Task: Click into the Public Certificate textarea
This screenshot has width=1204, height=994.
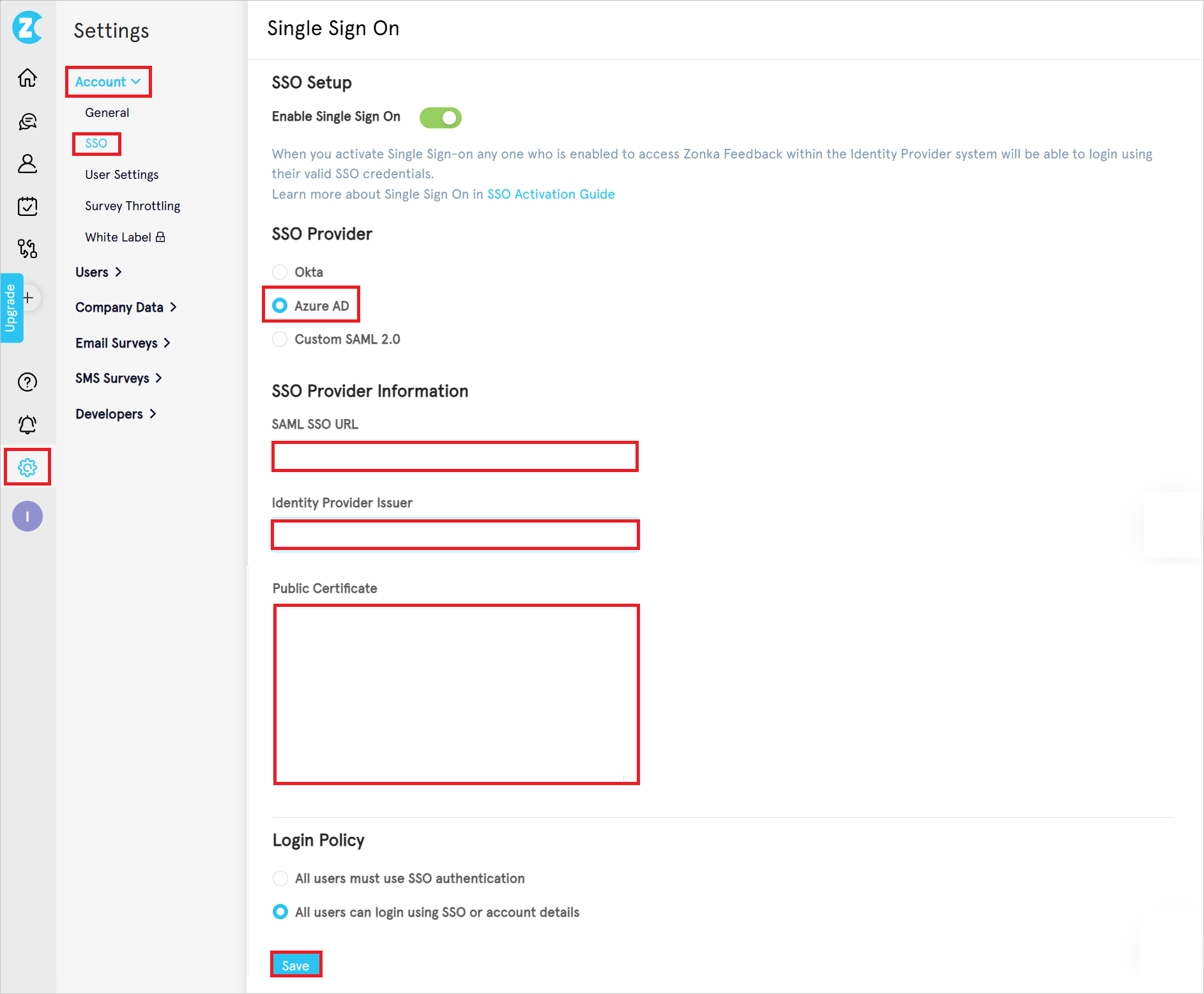Action: coord(456,694)
